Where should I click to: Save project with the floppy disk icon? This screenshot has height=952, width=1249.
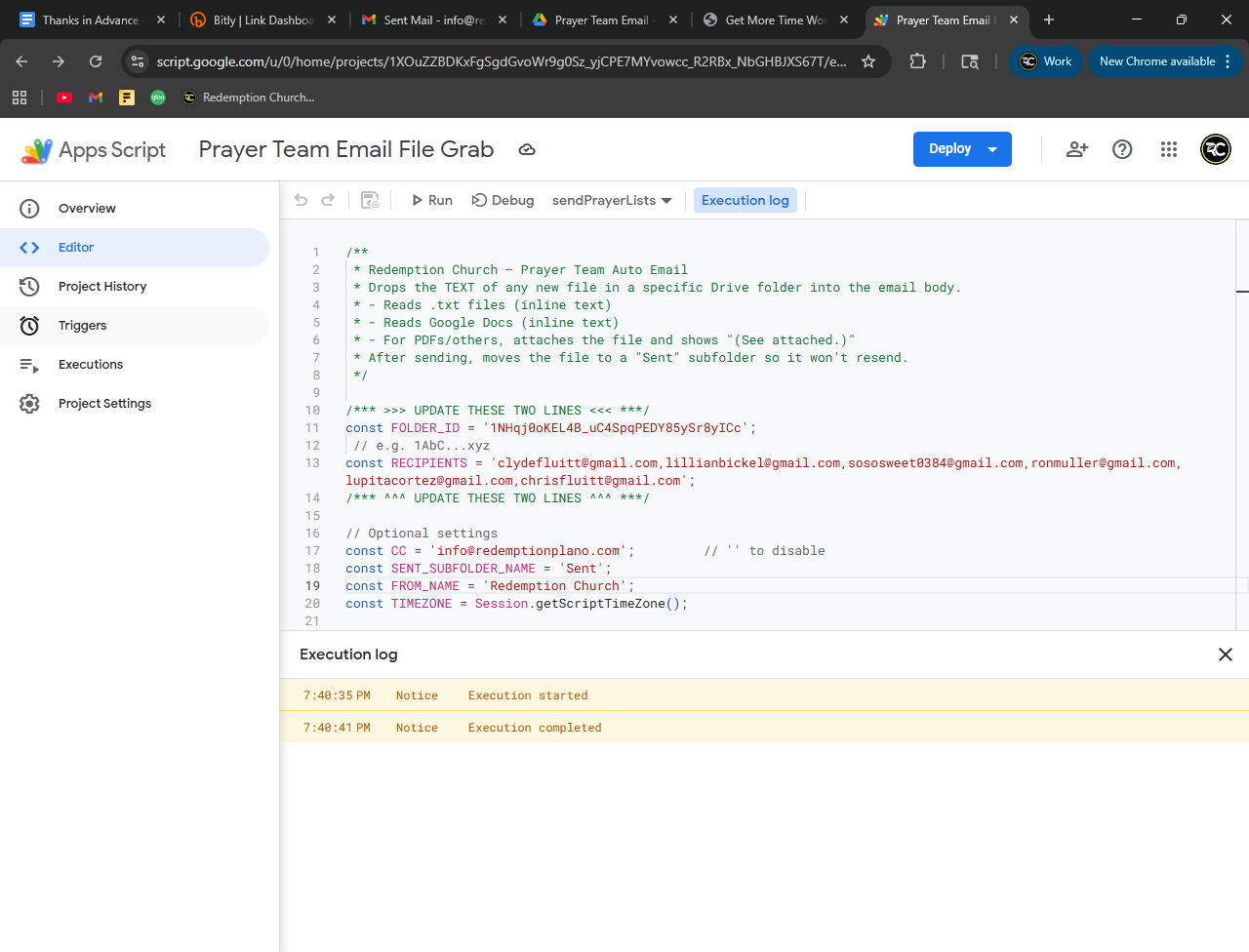click(x=370, y=200)
